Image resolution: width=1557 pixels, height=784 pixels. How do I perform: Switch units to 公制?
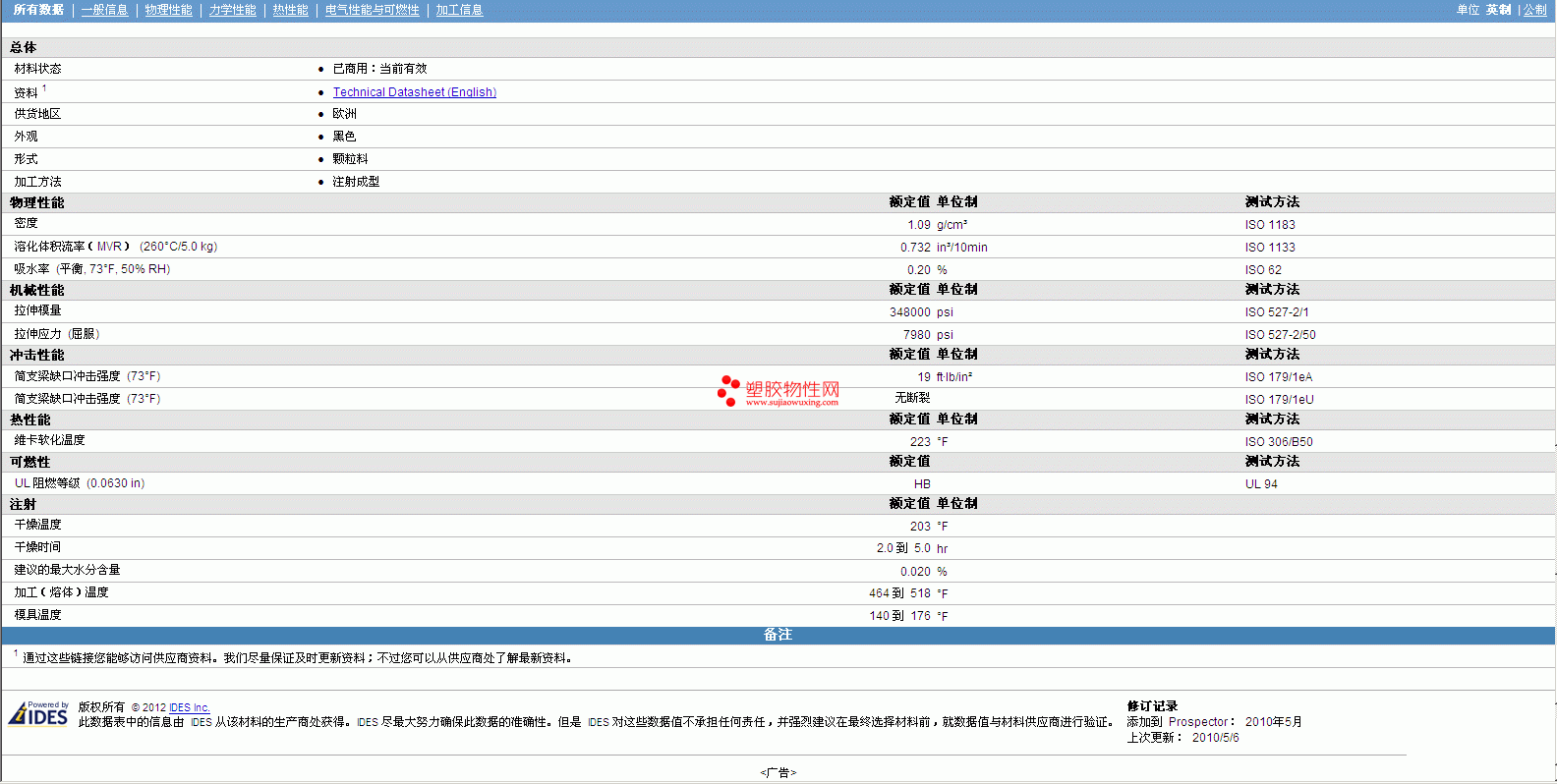pos(1534,10)
